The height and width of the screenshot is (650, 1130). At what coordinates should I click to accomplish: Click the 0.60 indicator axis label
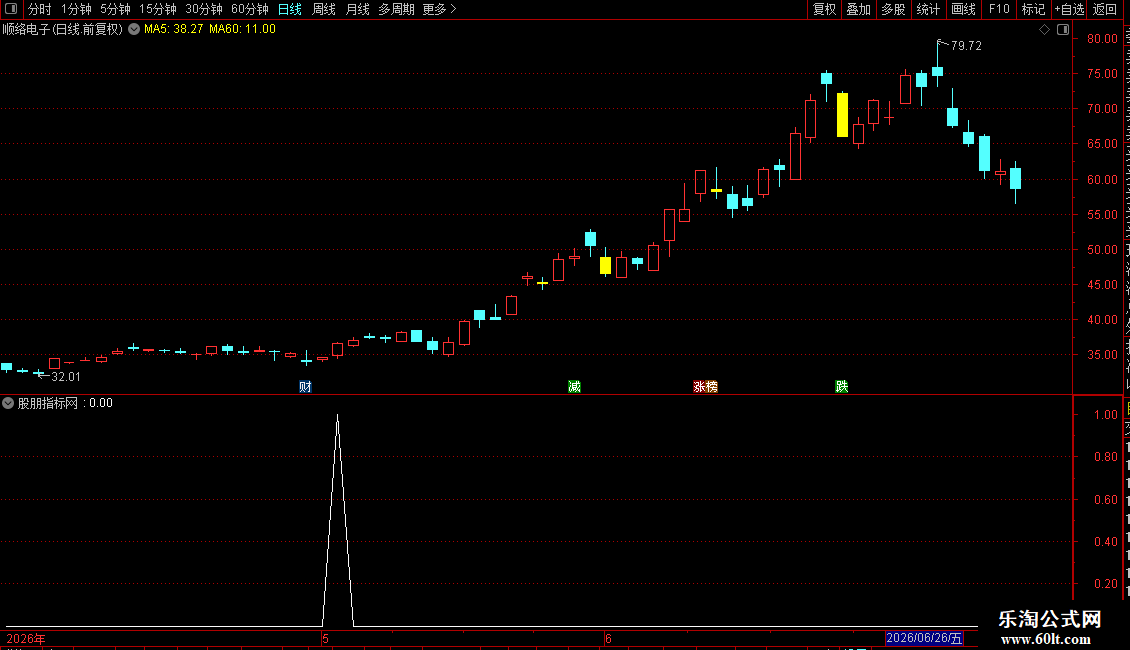coord(1105,499)
